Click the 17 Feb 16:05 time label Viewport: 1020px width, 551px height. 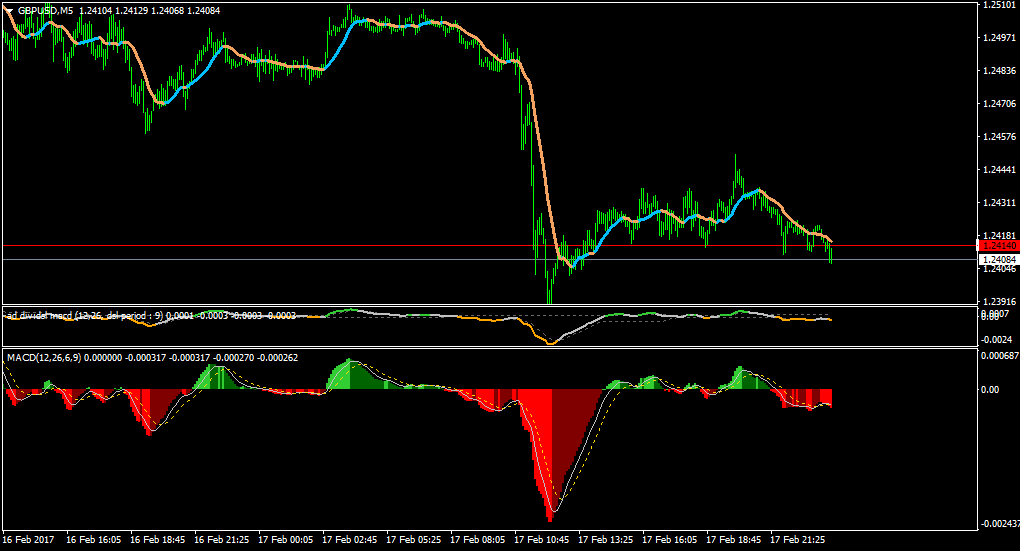click(x=669, y=540)
